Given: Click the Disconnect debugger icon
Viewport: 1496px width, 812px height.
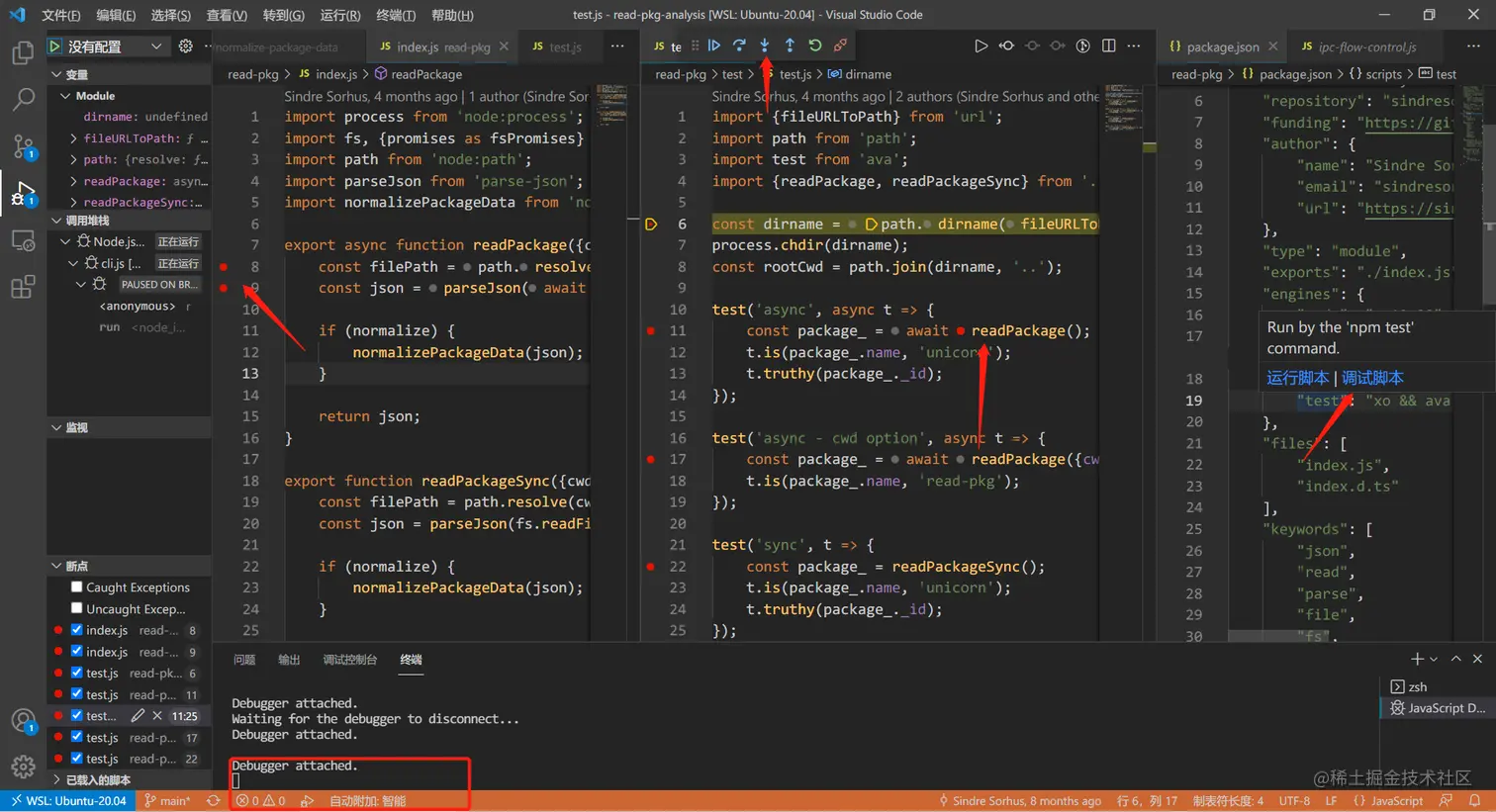Looking at the screenshot, I should click(x=839, y=45).
